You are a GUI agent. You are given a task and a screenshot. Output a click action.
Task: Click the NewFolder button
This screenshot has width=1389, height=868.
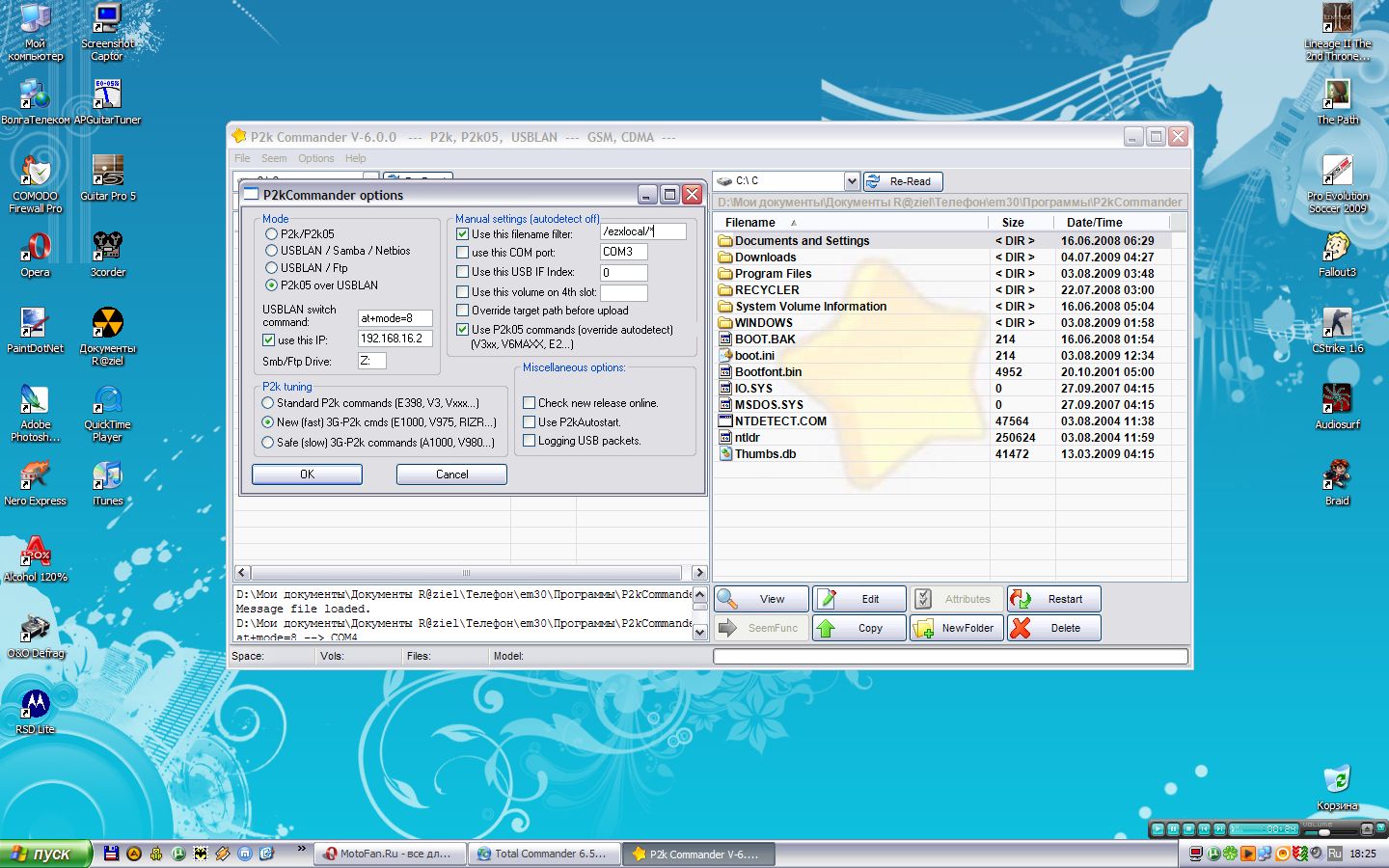(x=956, y=628)
